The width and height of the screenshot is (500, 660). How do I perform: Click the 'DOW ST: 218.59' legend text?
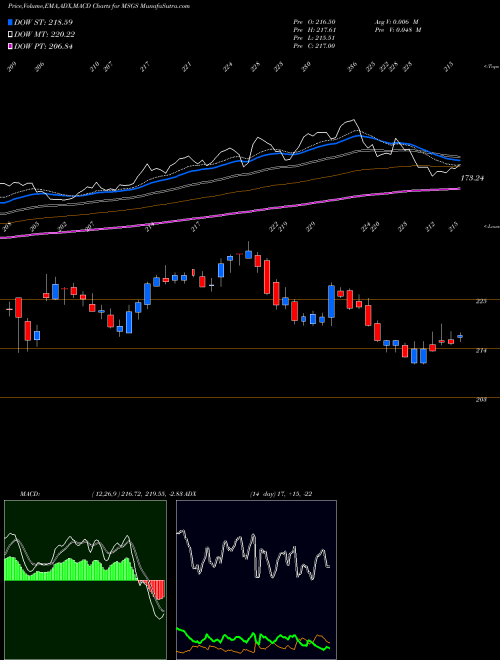click(43, 22)
